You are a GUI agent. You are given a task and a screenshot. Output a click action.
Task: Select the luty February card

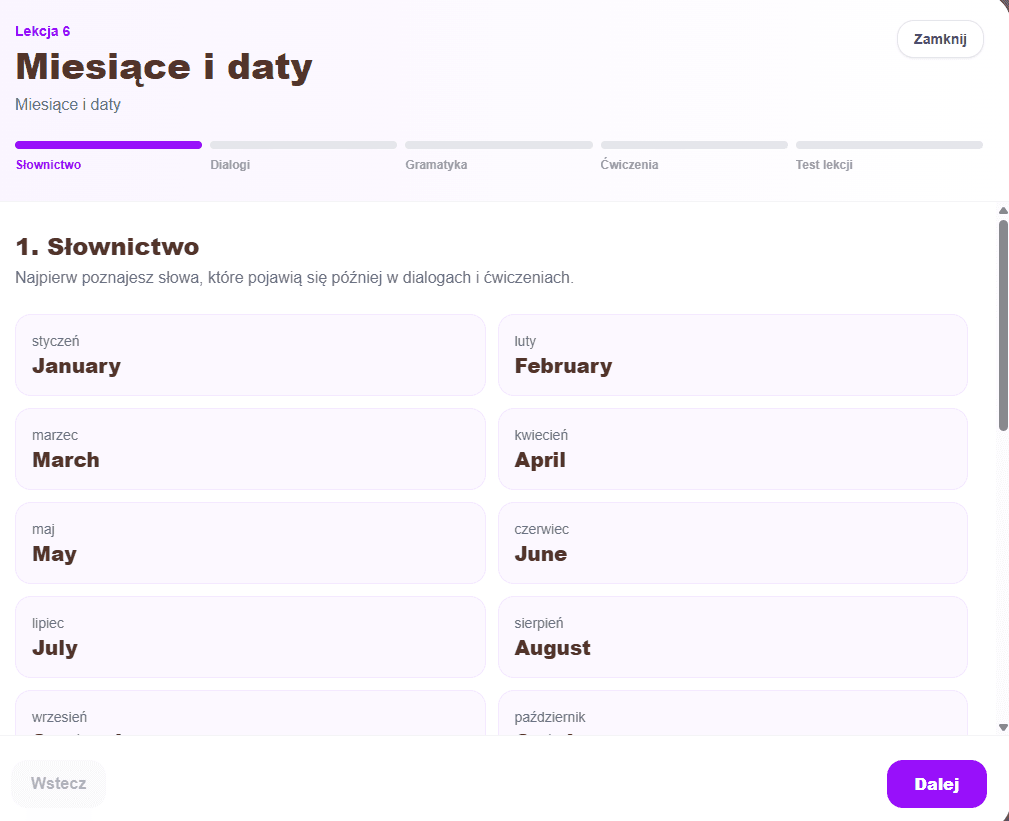coord(733,355)
